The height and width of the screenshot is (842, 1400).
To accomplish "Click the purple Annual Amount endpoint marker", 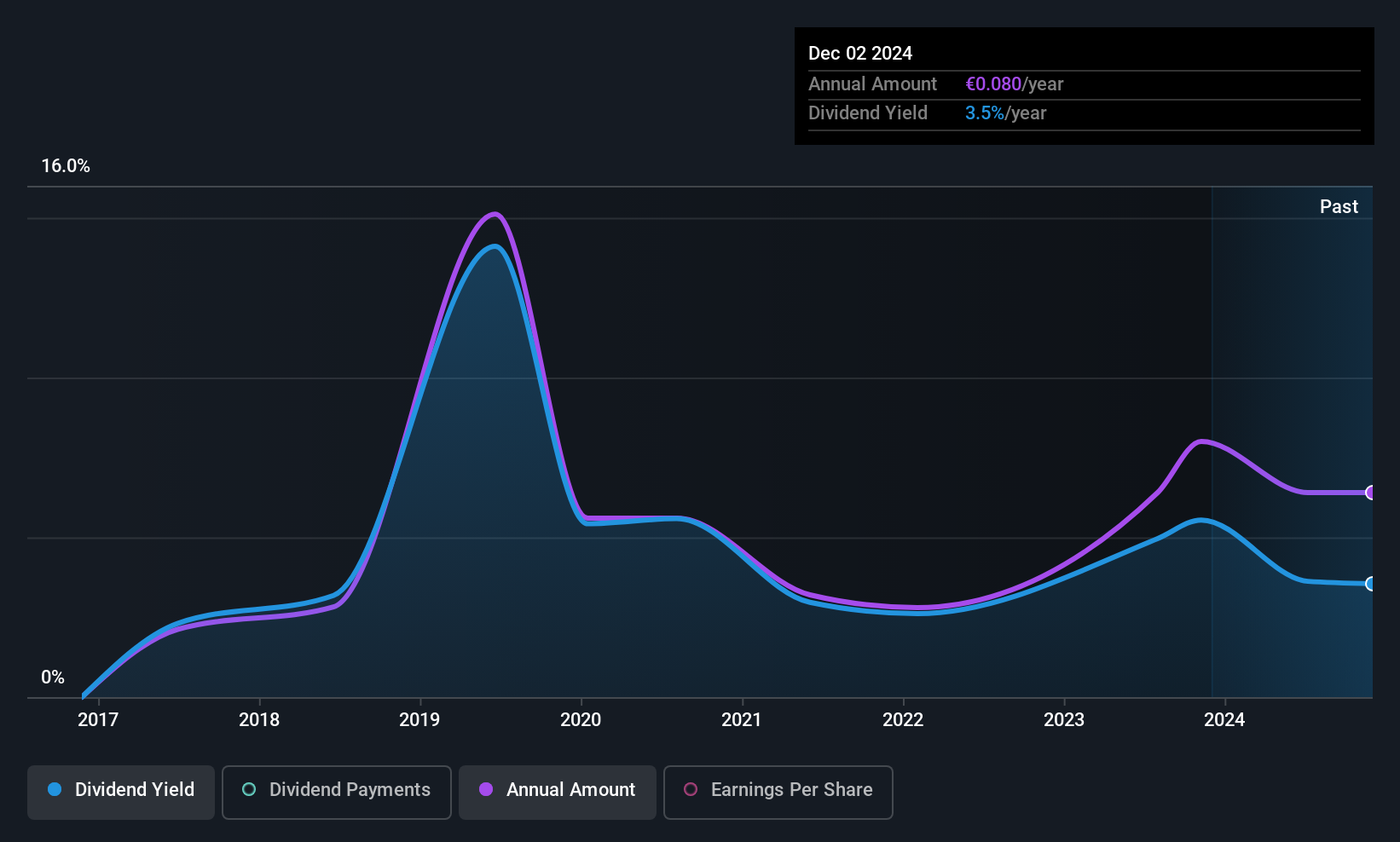I will pos(1370,492).
